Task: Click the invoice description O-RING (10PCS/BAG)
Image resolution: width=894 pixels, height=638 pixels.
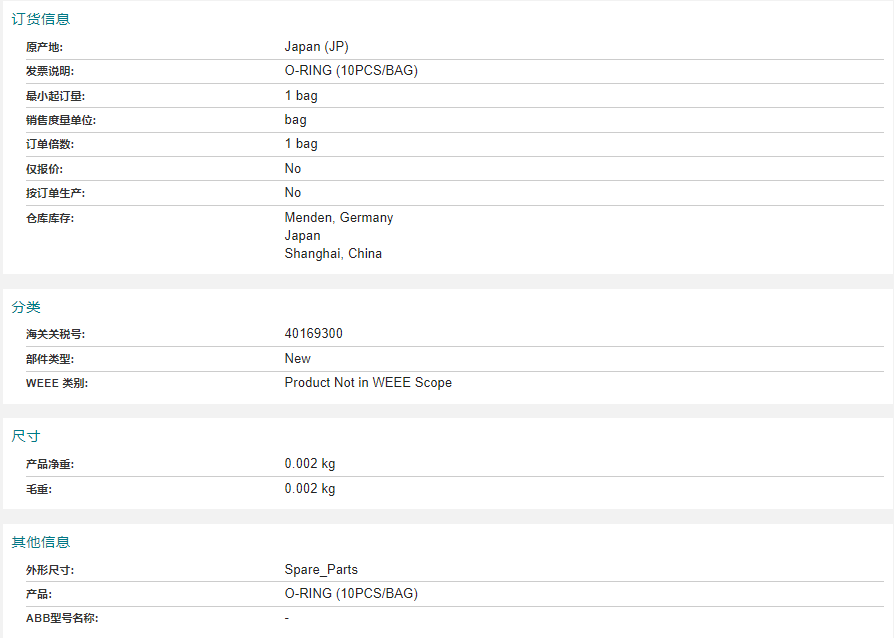Action: (351, 71)
